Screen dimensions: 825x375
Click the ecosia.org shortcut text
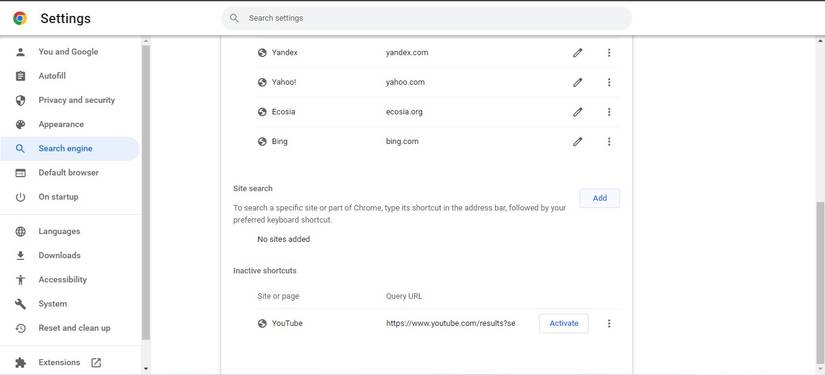click(404, 112)
